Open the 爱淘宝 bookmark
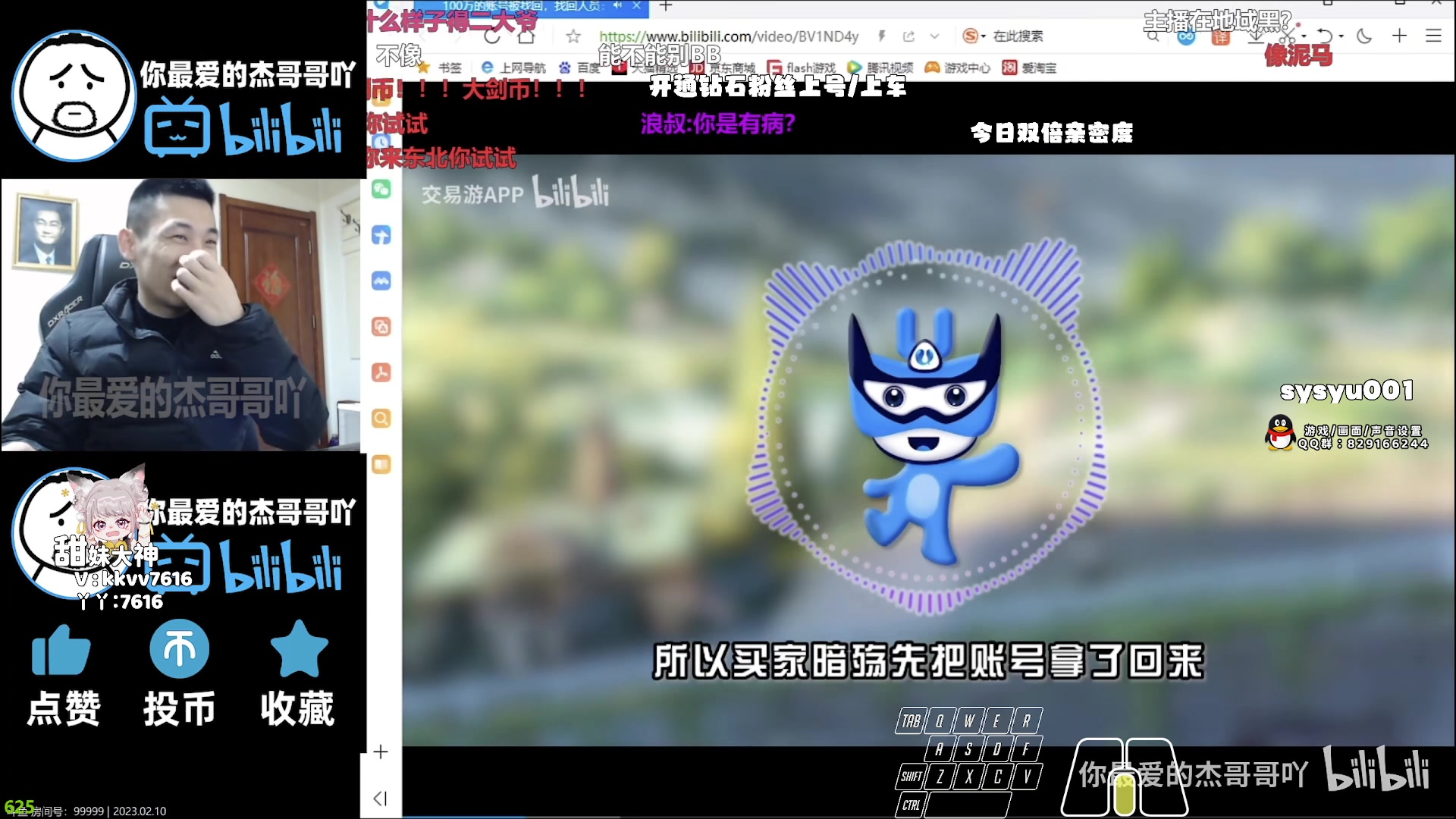The width and height of the screenshot is (1456, 819). click(x=1029, y=67)
